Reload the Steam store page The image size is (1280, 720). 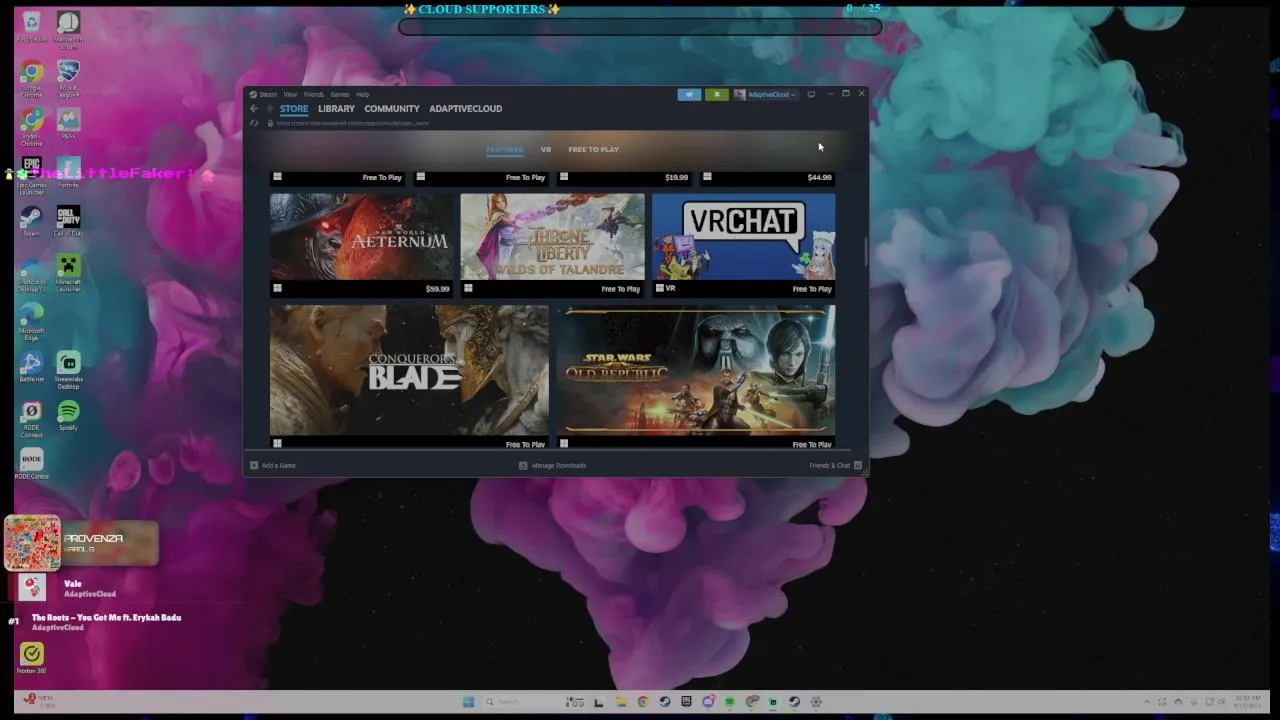click(x=254, y=123)
